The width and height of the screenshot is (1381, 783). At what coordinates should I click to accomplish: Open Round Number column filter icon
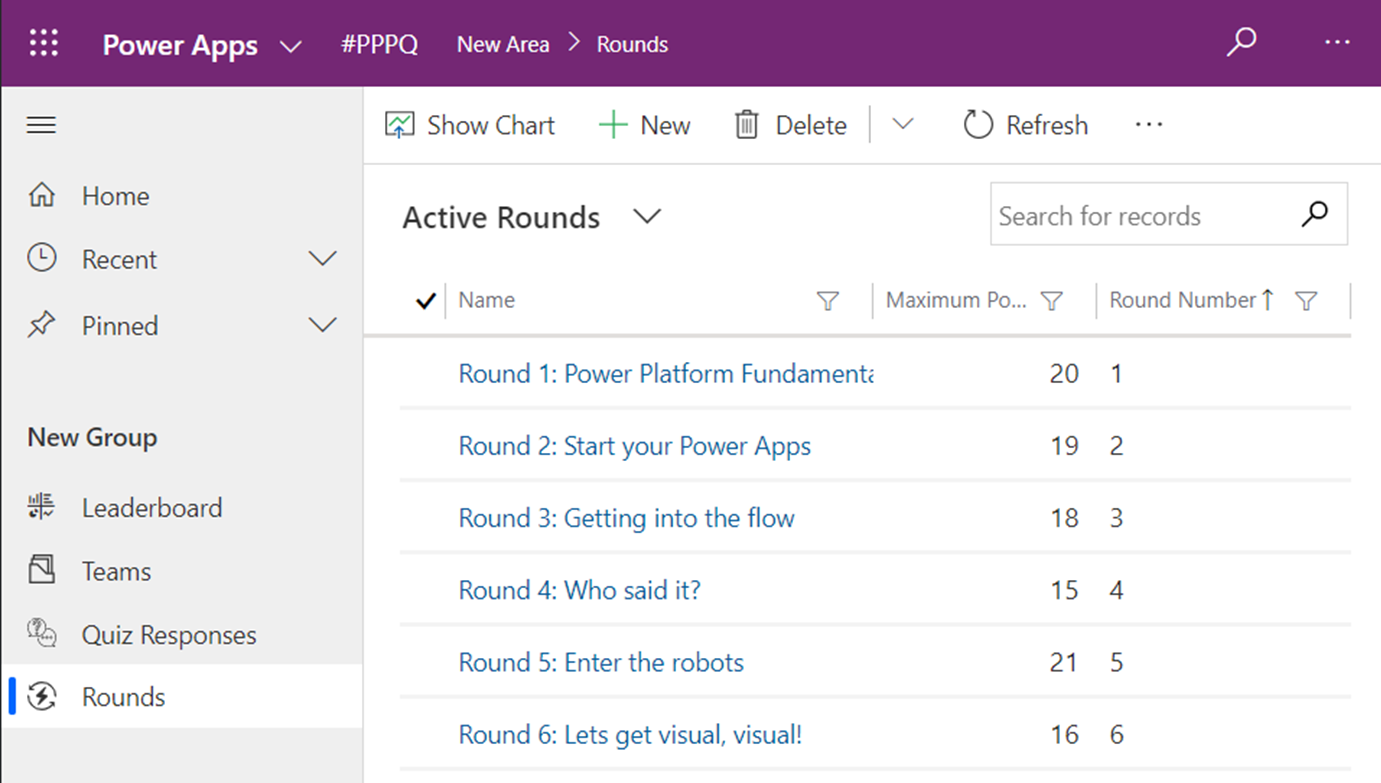(1306, 301)
